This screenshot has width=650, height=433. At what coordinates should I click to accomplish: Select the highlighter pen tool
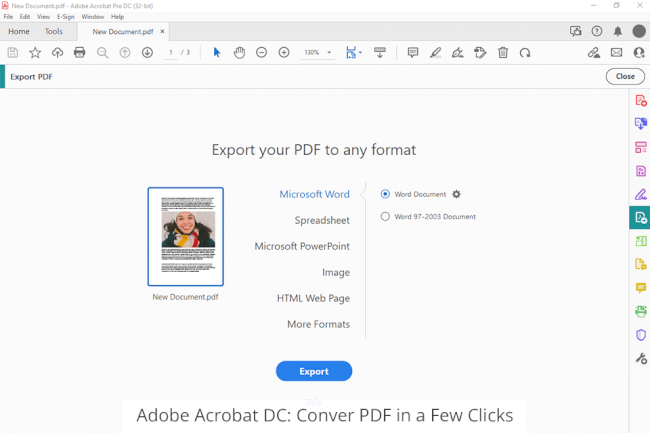pyautogui.click(x=435, y=53)
